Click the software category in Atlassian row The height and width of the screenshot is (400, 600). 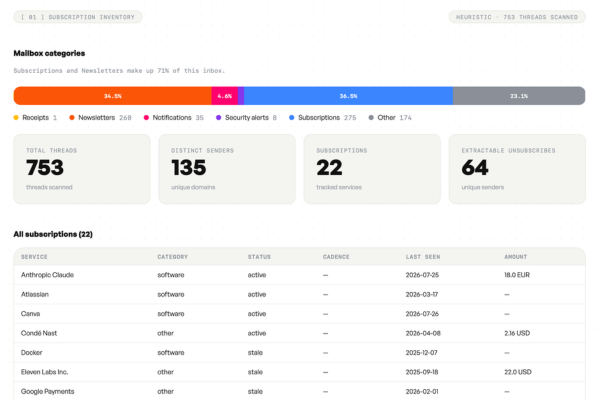coord(171,294)
